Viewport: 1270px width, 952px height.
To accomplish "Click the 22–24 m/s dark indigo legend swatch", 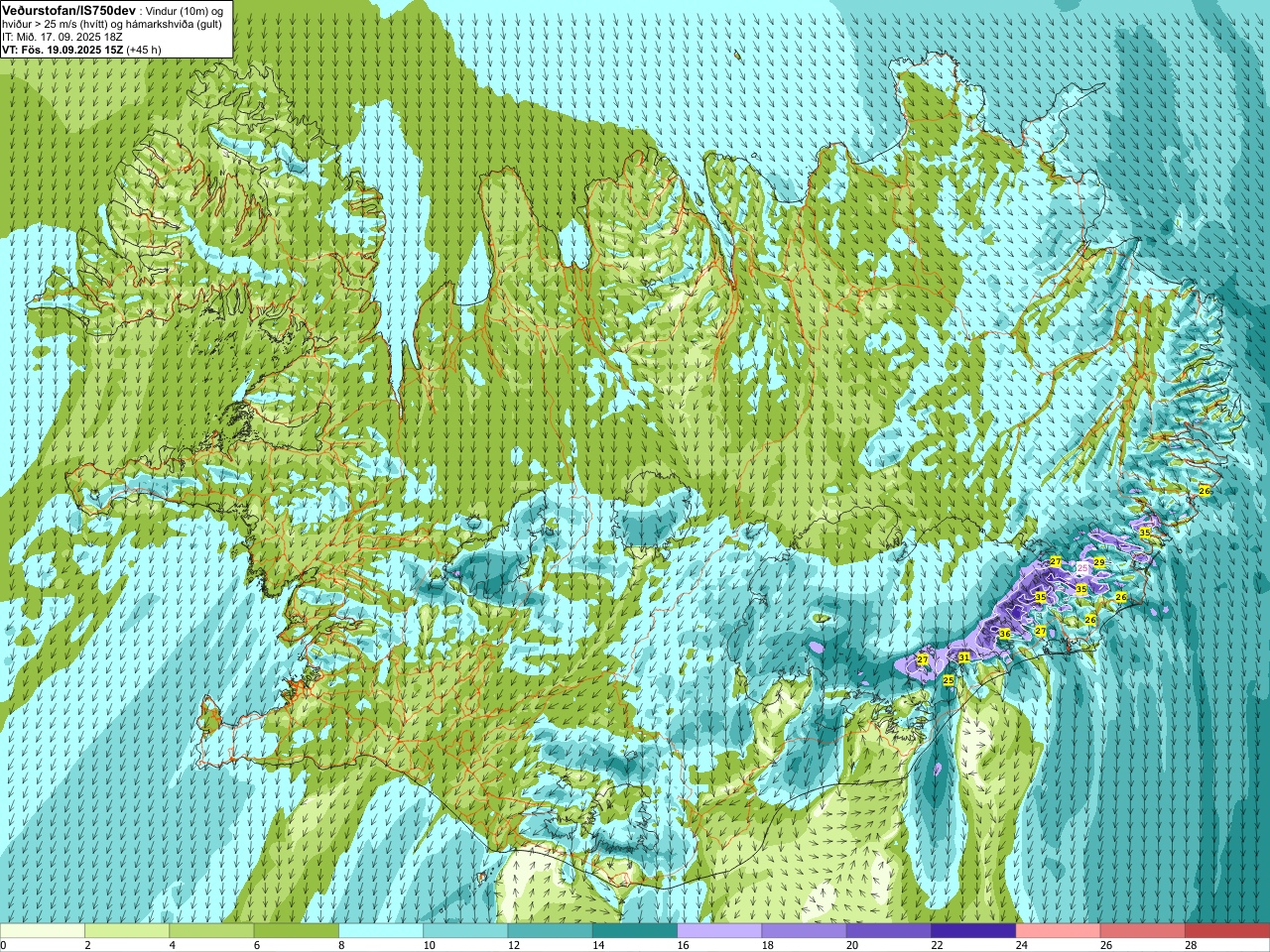I will (x=973, y=930).
